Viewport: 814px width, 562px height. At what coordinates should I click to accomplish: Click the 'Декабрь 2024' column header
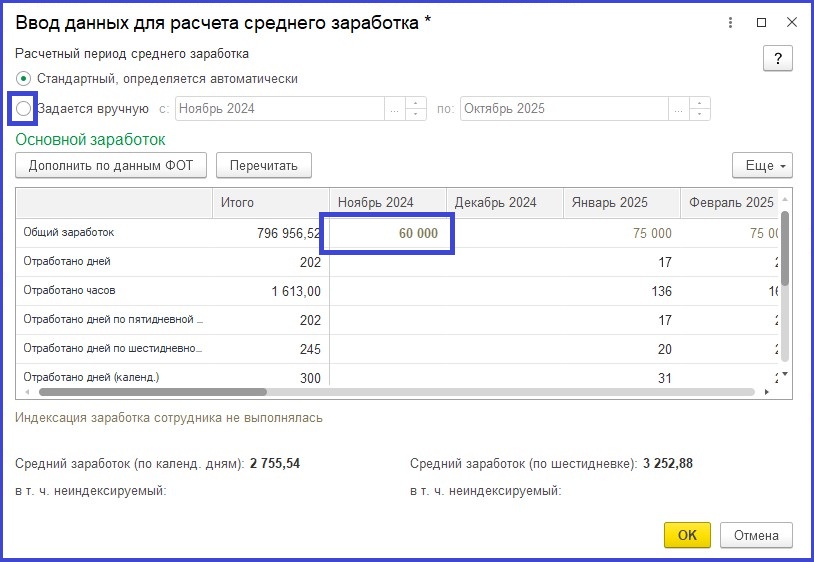point(503,202)
